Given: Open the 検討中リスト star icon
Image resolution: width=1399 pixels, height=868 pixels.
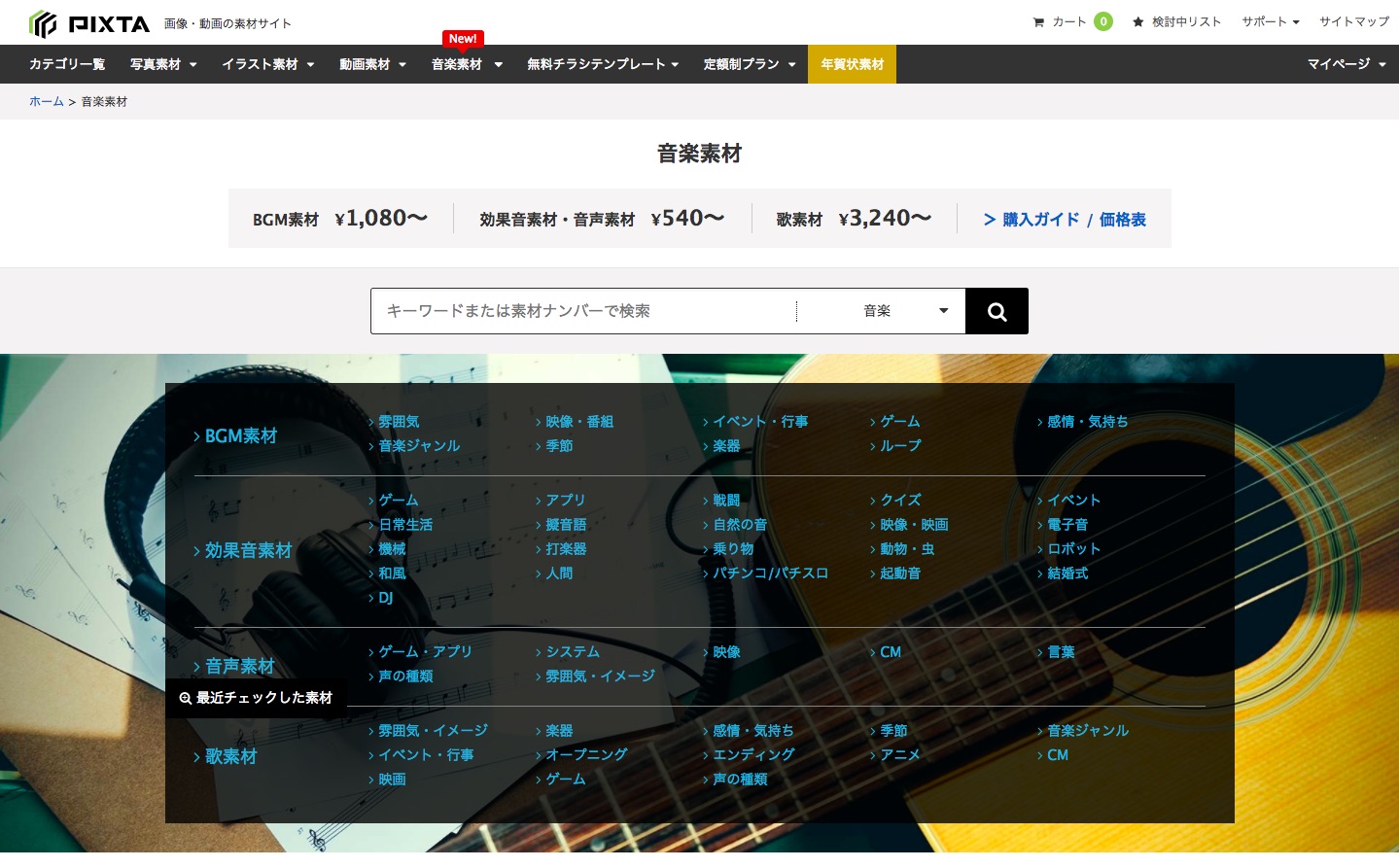Looking at the screenshot, I should coord(1138,21).
